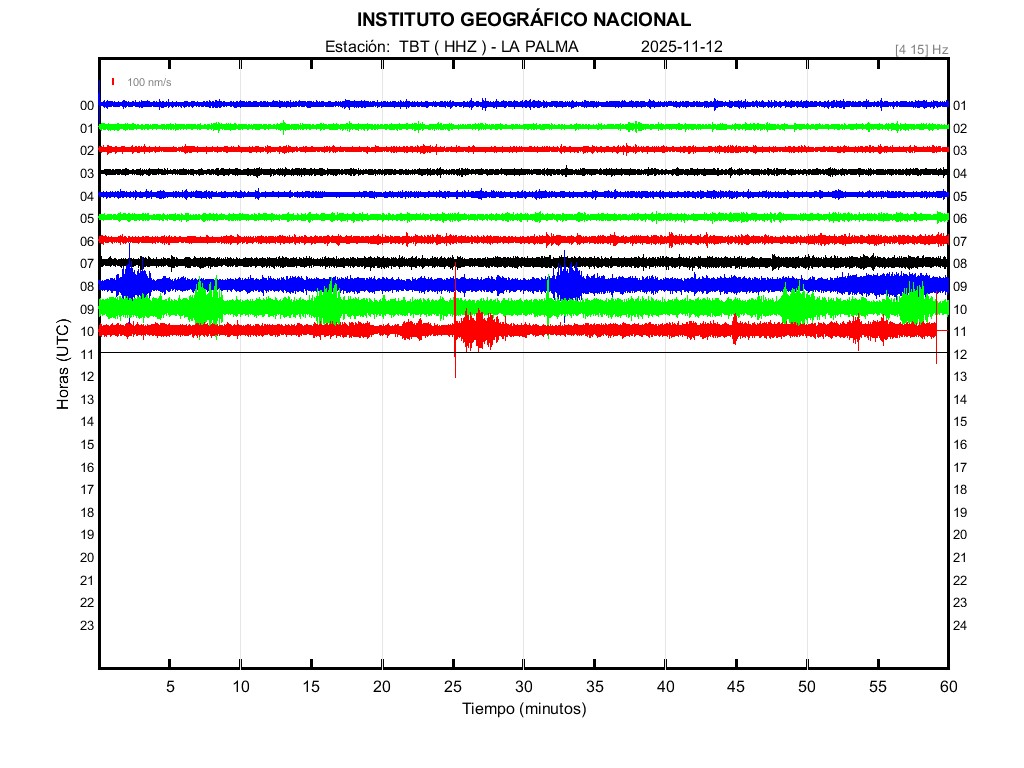Click the '24' hour label on the right axis
This screenshot has width=1024, height=768.
[959, 626]
